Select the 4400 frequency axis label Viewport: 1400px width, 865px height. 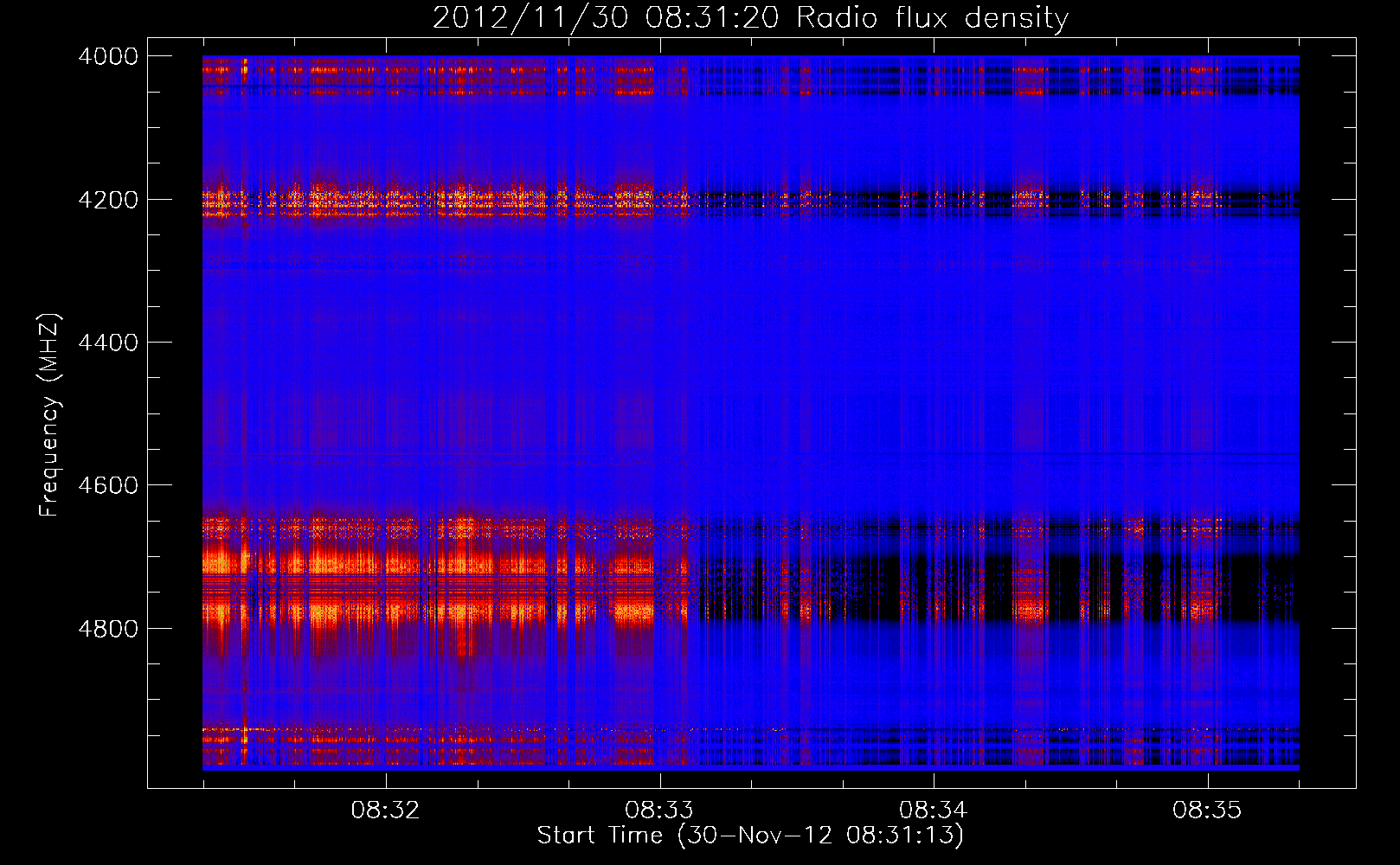coord(108,343)
